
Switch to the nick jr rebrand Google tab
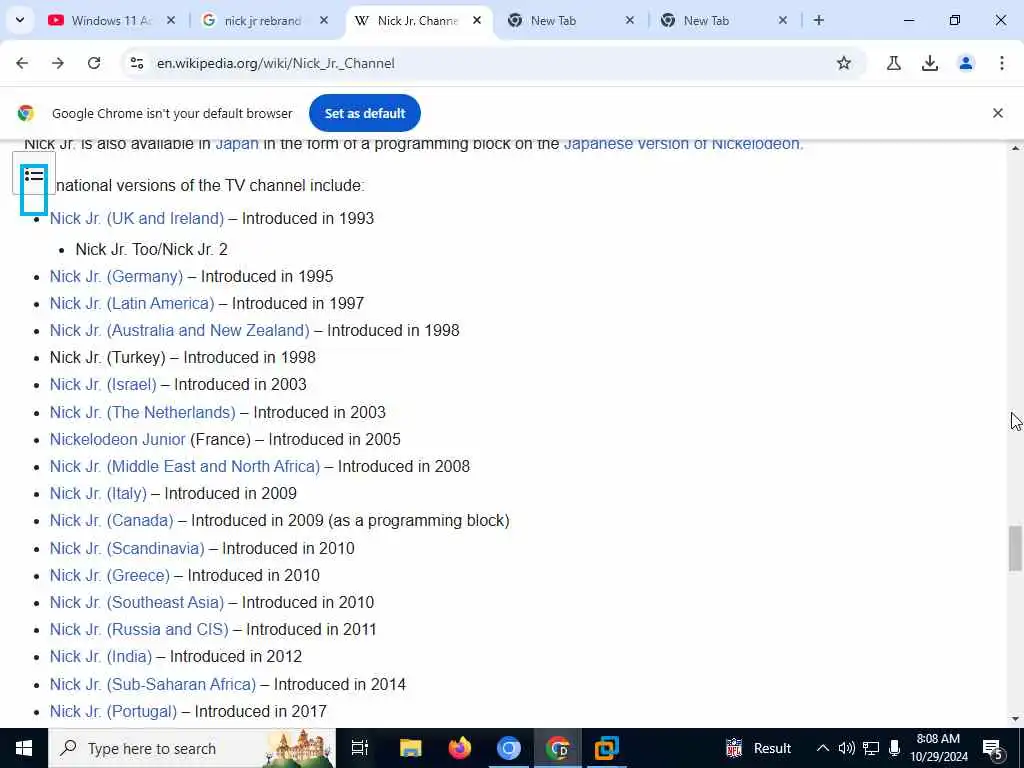click(263, 20)
